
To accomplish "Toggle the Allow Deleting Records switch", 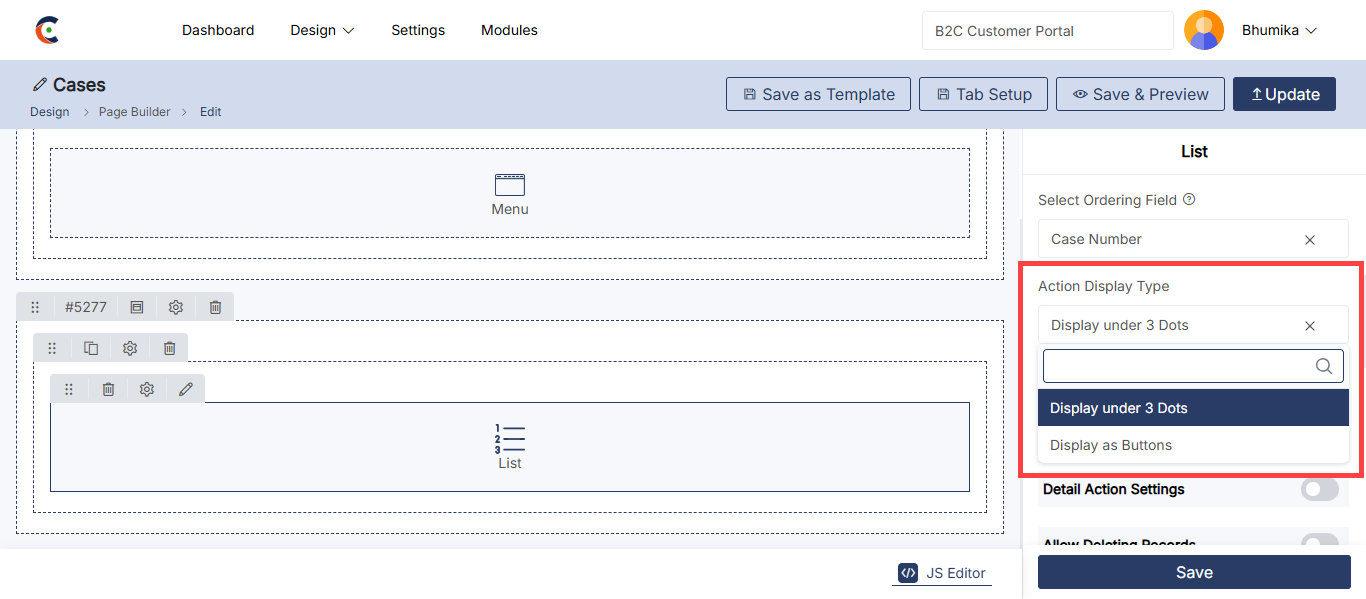I will pyautogui.click(x=1319, y=543).
